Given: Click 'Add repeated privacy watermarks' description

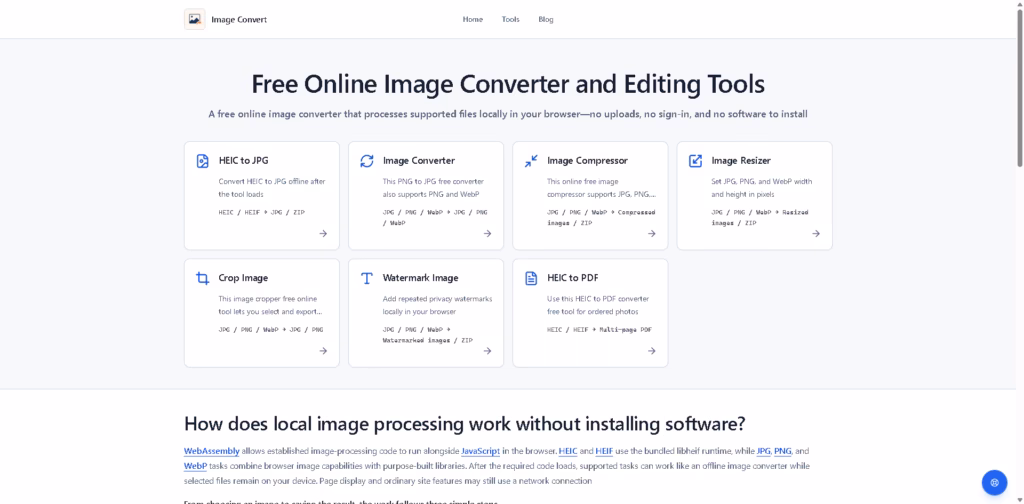Looking at the screenshot, I should pos(438,306).
